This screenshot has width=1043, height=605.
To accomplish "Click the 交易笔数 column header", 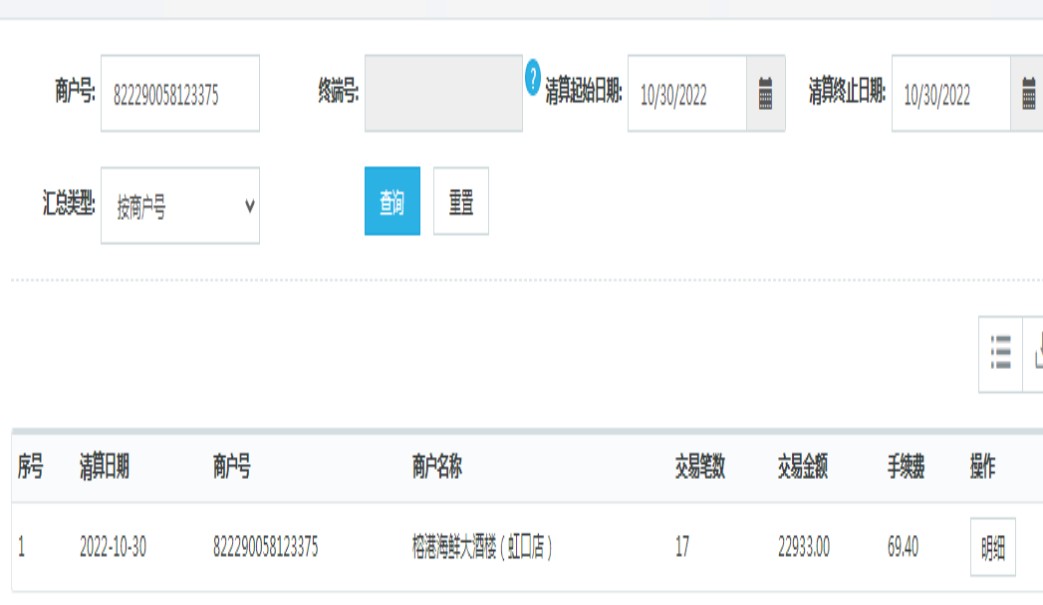I will tap(700, 467).
